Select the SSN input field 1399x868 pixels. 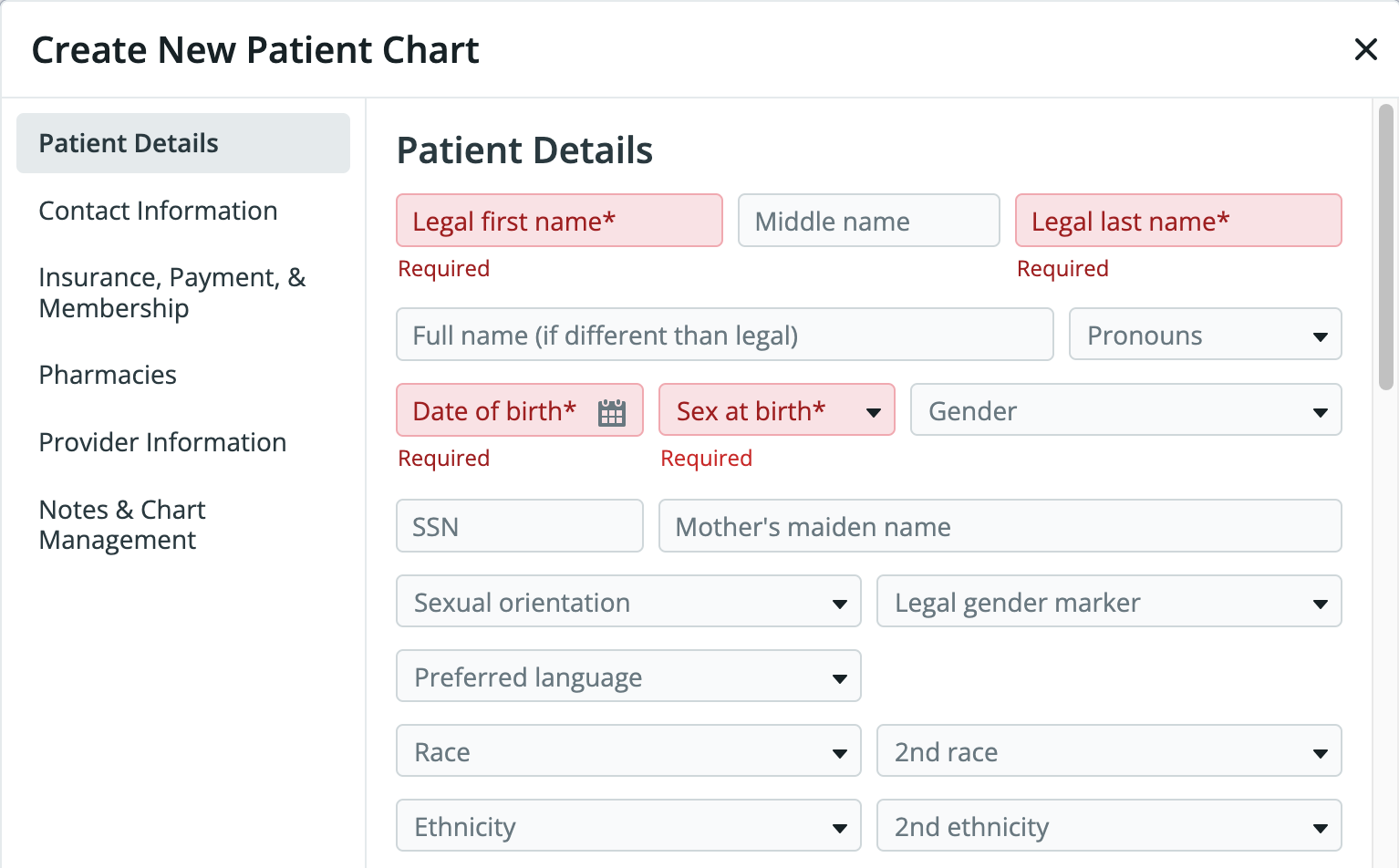tap(519, 526)
